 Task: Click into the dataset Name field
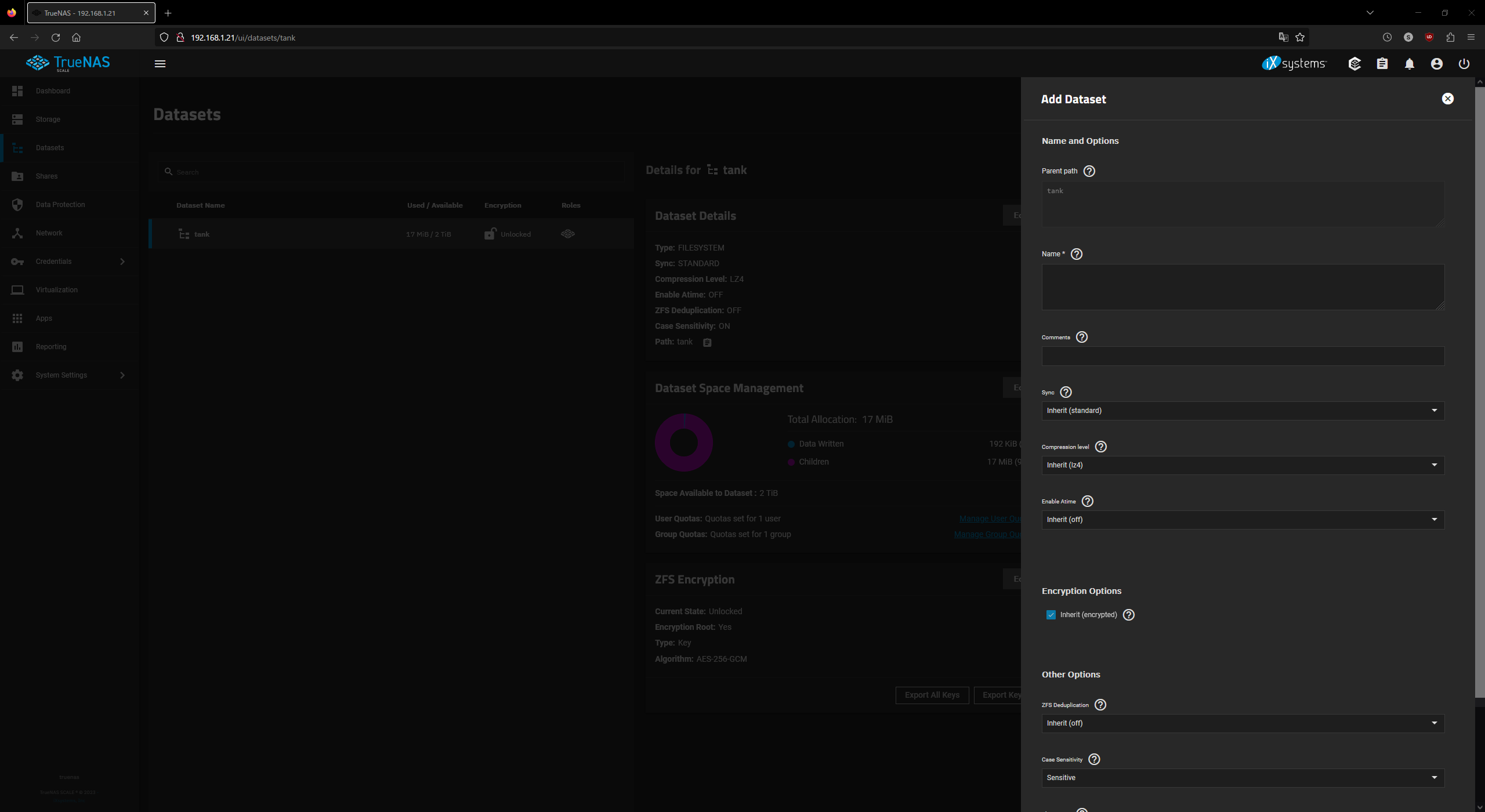point(1243,287)
